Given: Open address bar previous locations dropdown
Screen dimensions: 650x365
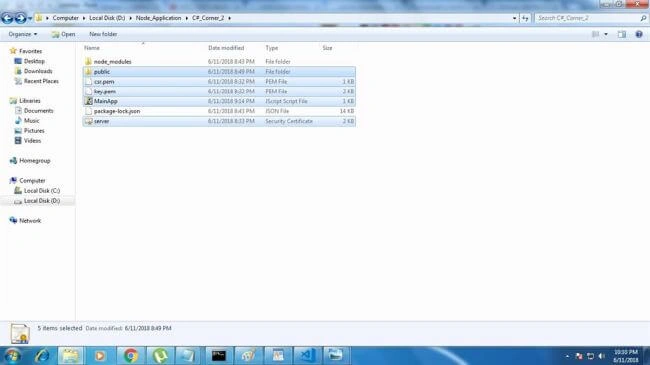Looking at the screenshot, I should 514,18.
